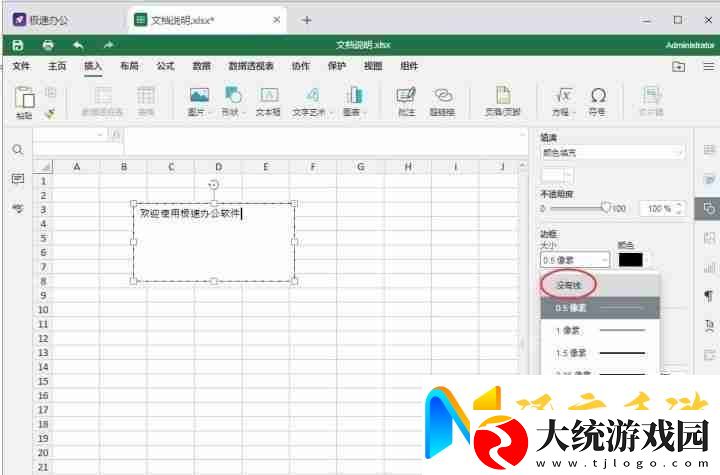This screenshot has width=720, height=475.
Task: Open the search panel in left sidebar
Action: tap(18, 150)
